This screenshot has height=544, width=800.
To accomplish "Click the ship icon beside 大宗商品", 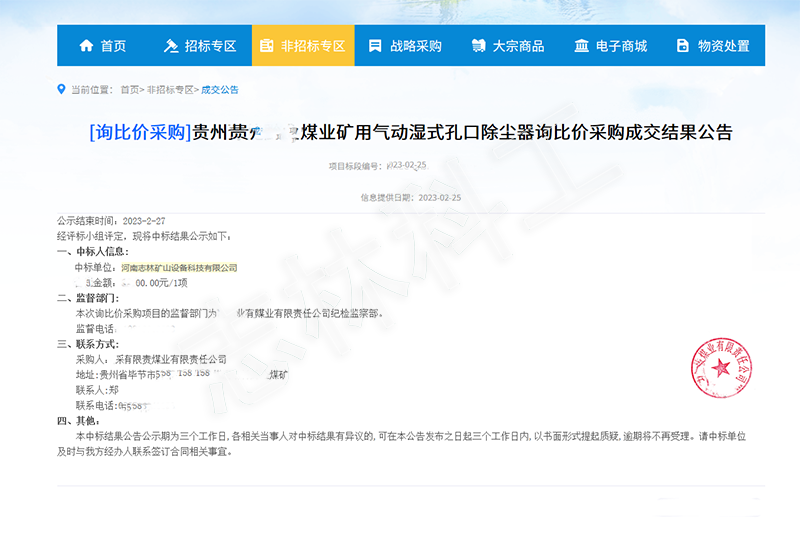I will (478, 46).
